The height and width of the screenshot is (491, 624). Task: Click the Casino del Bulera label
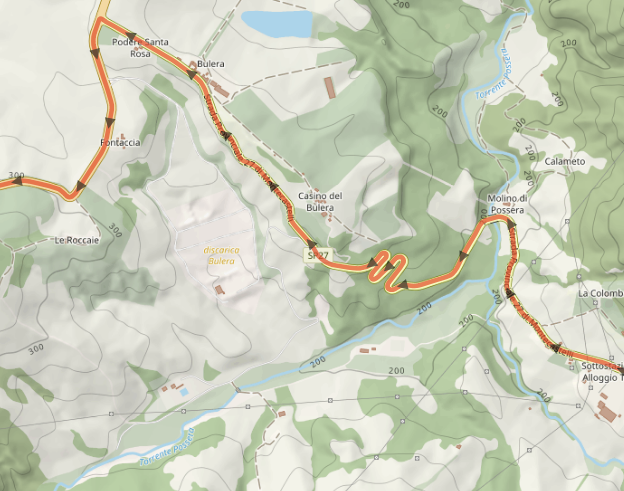click(x=320, y=202)
